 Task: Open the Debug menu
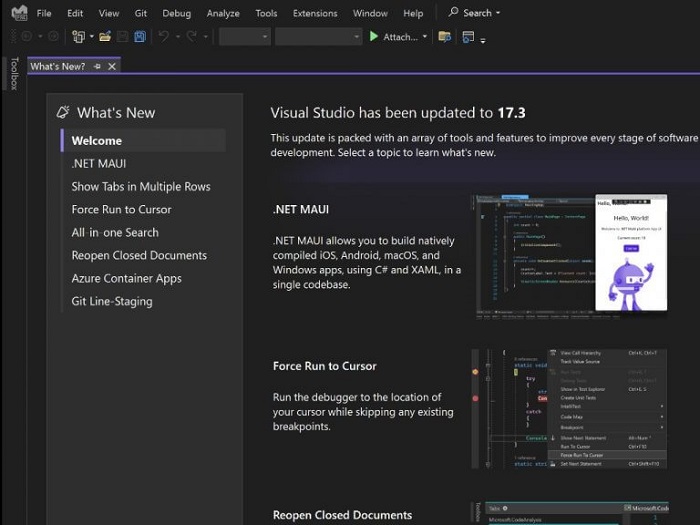[x=176, y=13]
